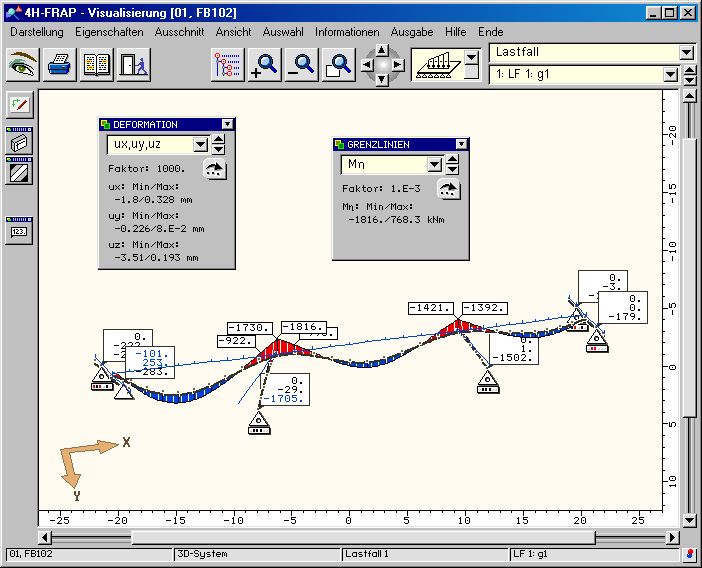Click the Faktor arrow button in DEFORMATION panel
Image resolution: width=702 pixels, height=568 pixels.
[x=214, y=170]
